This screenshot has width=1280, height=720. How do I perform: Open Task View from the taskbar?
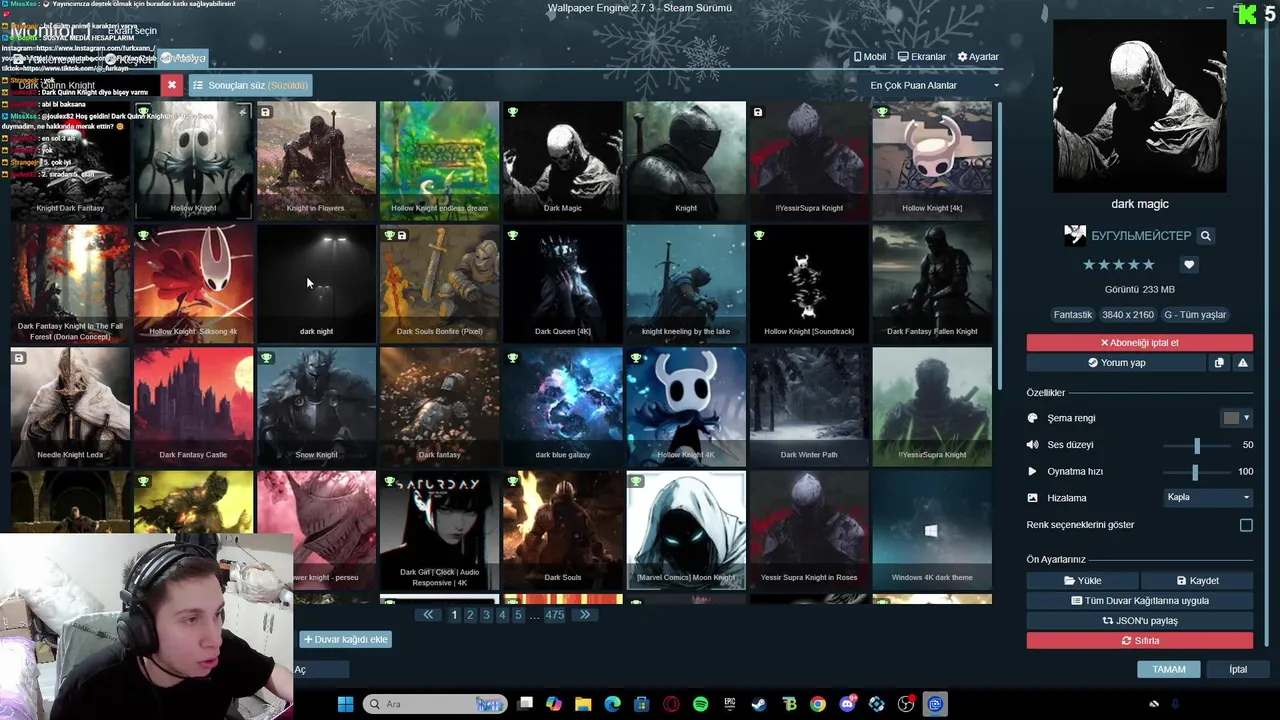(x=525, y=704)
